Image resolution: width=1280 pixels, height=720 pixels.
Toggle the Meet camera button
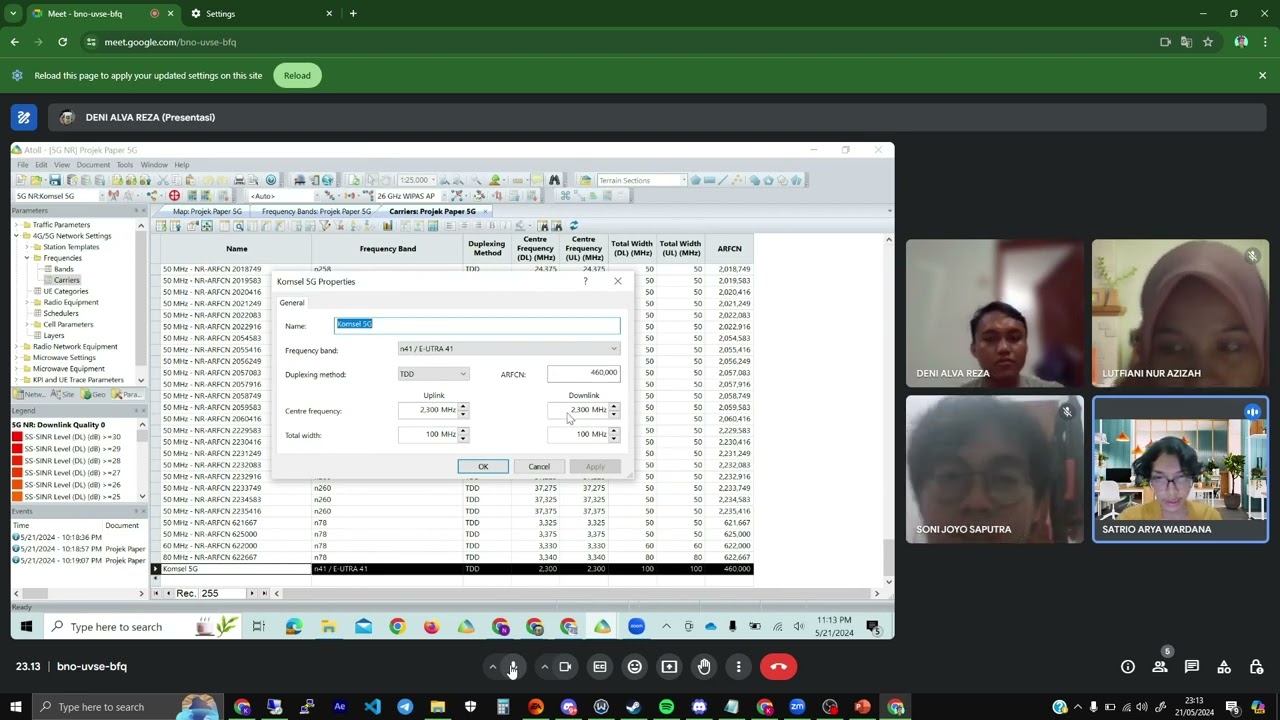(566, 667)
